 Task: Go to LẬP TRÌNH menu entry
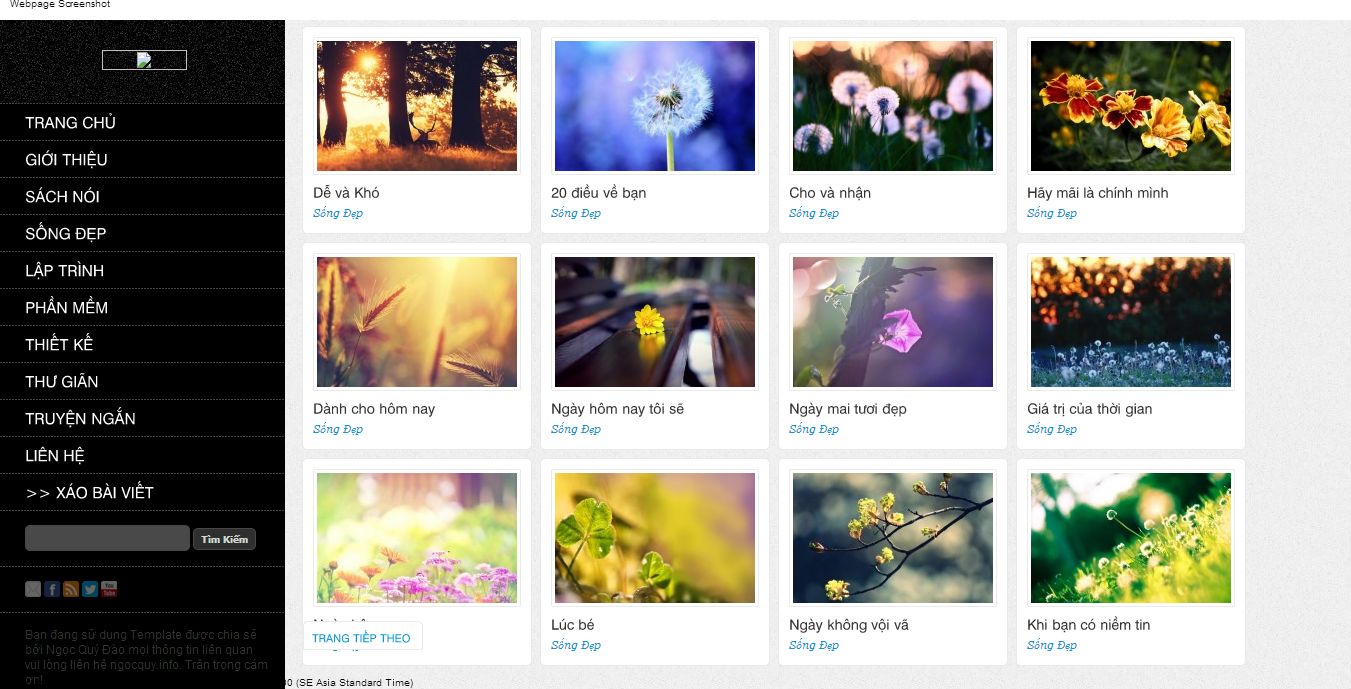click(142, 270)
